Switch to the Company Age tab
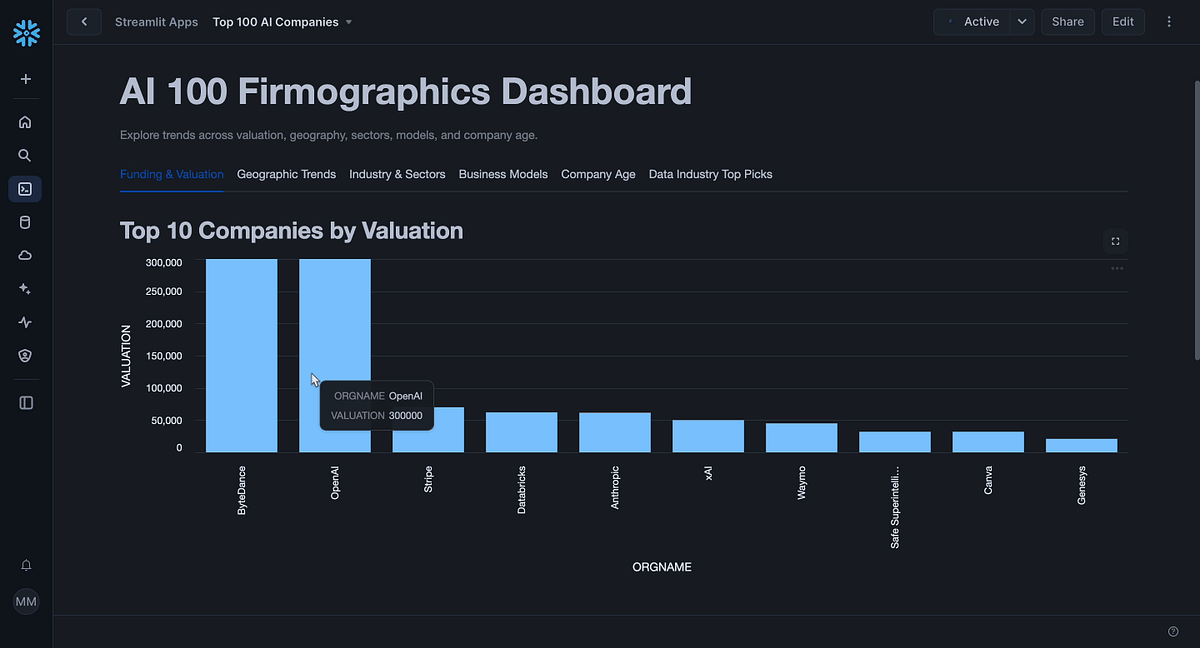This screenshot has width=1200, height=648. pos(598,174)
